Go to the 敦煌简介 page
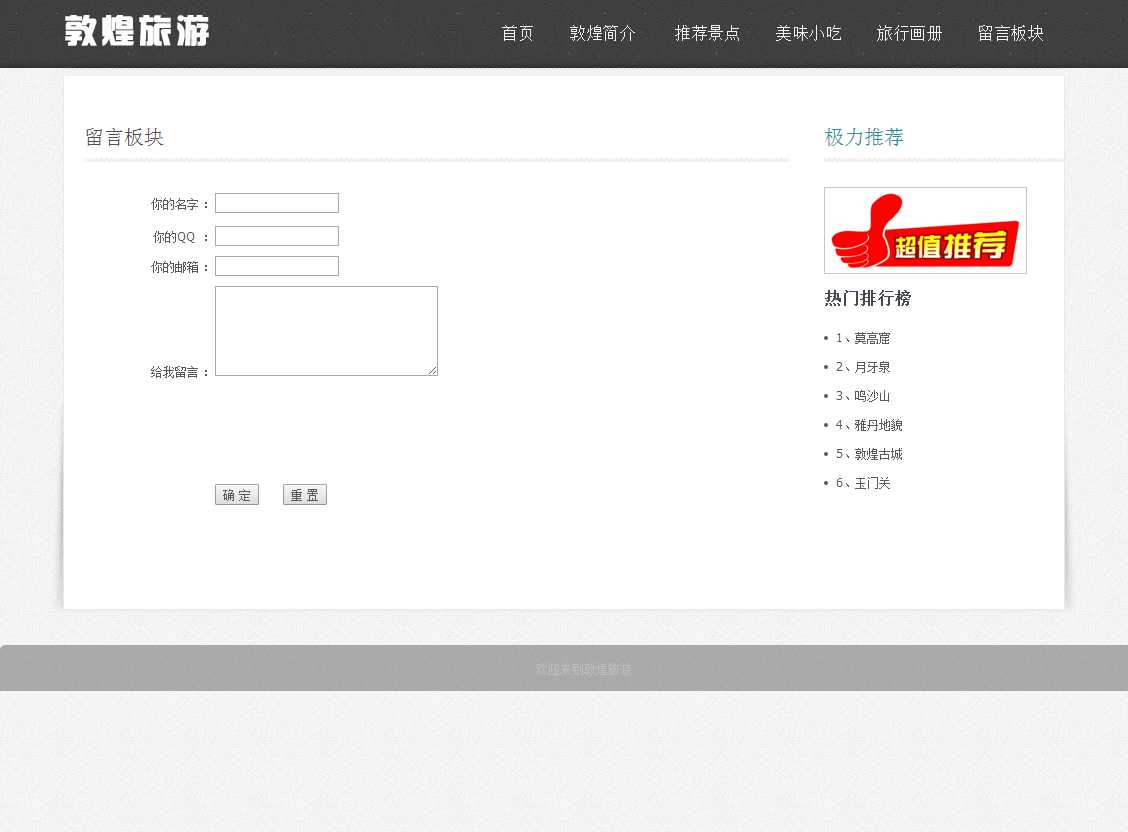 [x=603, y=33]
